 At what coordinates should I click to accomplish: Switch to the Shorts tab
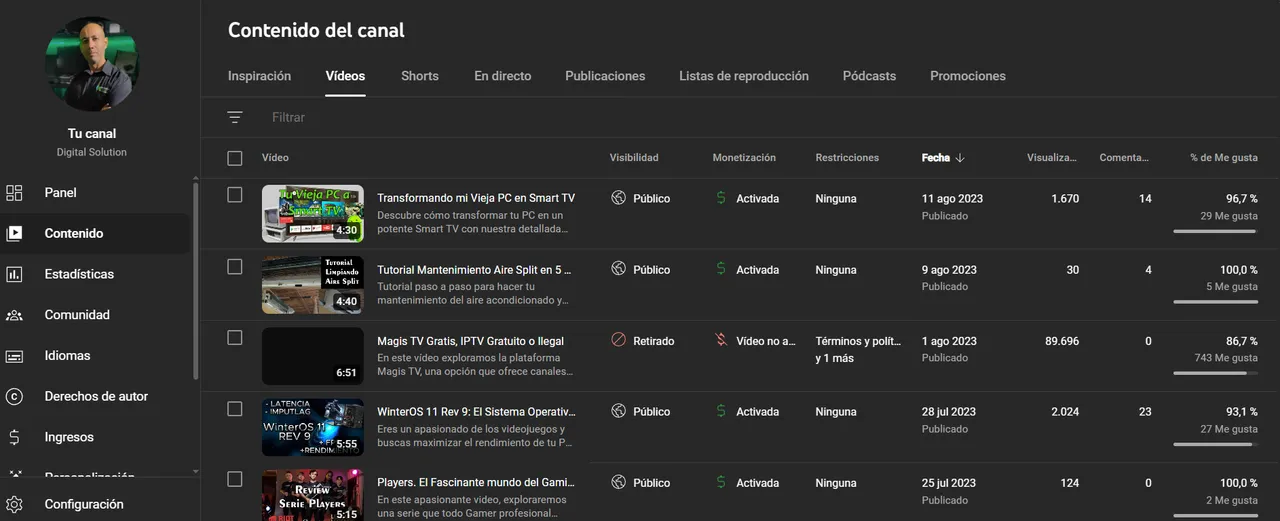420,76
